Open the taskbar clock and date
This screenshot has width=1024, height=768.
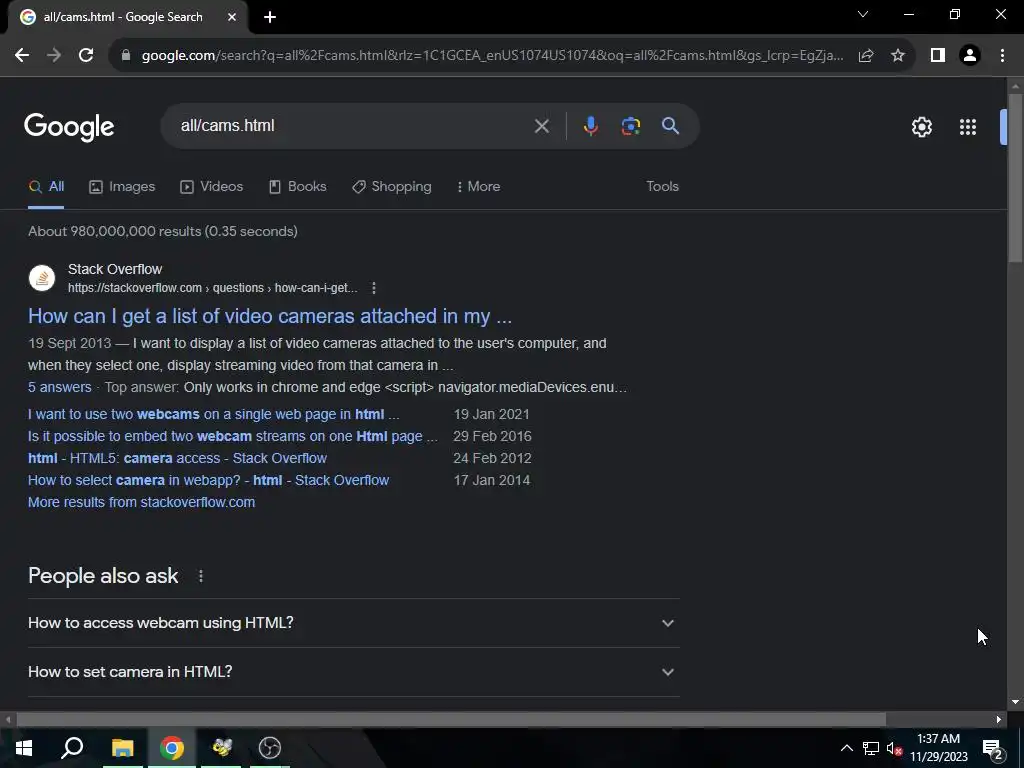coord(938,748)
